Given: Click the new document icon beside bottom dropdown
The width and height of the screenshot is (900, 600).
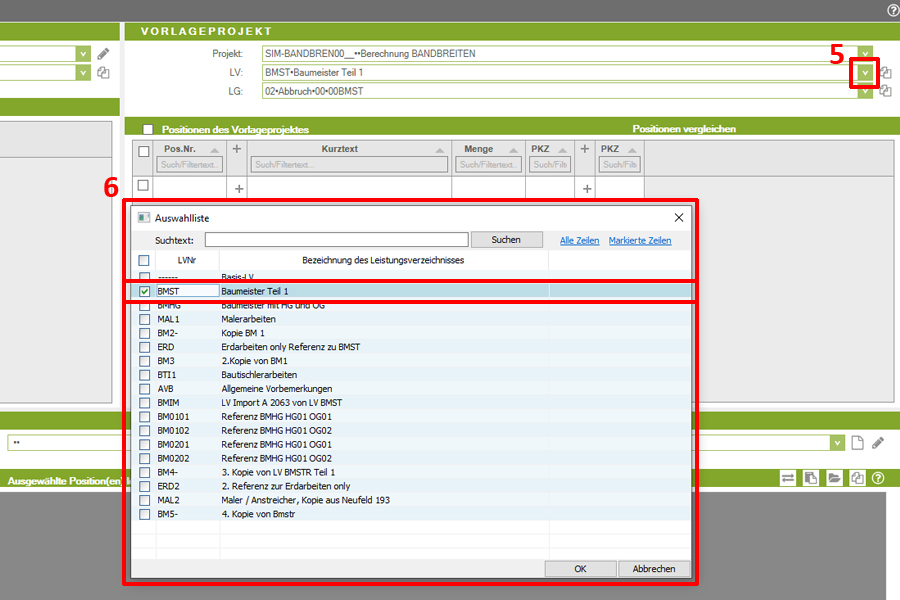Looking at the screenshot, I should pyautogui.click(x=858, y=443).
